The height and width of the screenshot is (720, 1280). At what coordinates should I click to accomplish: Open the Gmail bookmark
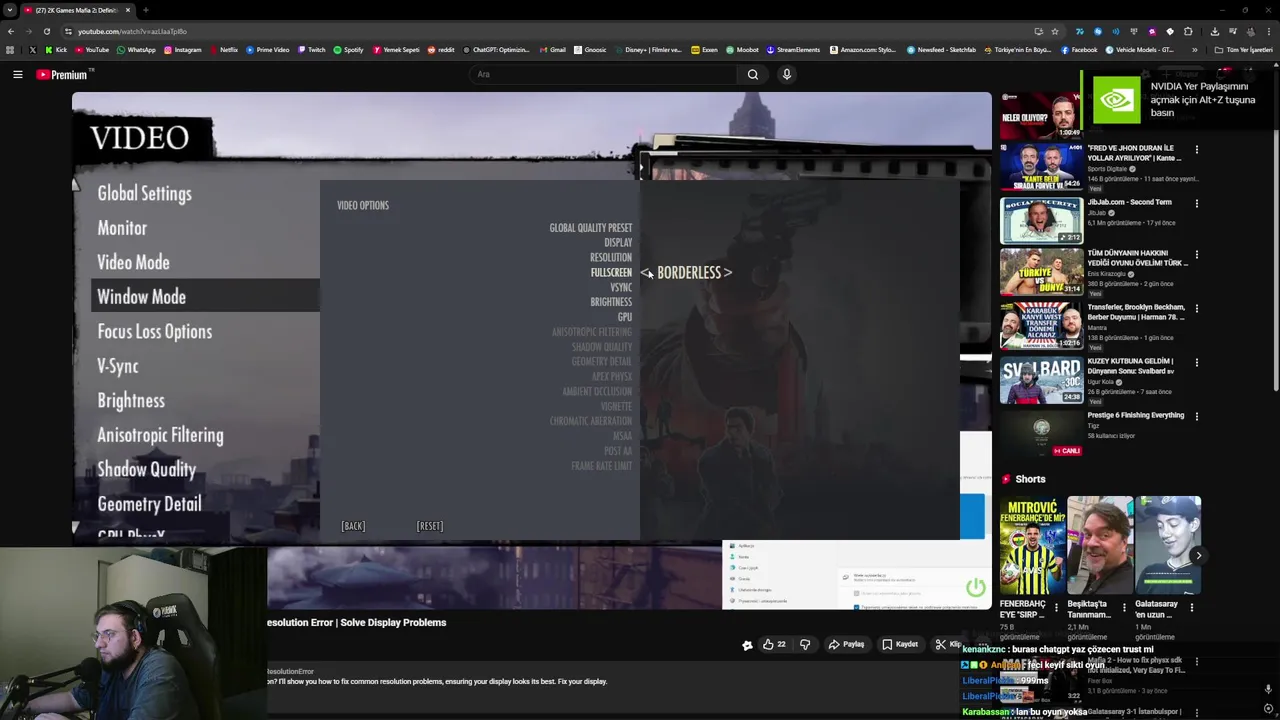553,50
